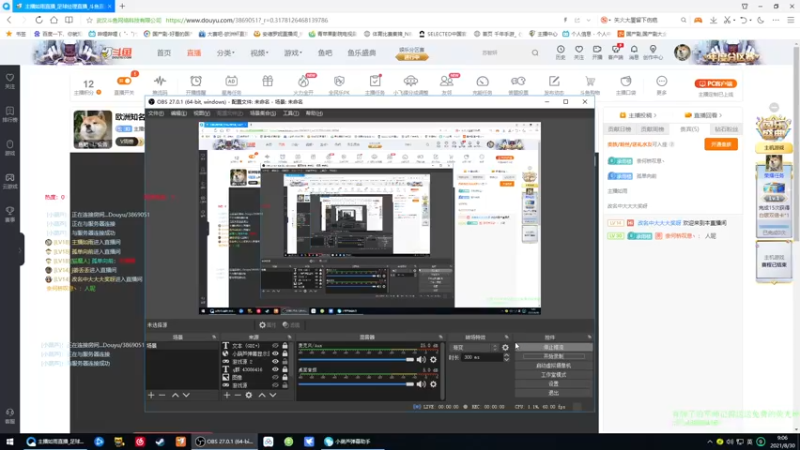Image resolution: width=800 pixels, height=450 pixels.
Task: Expand 视频 dropdown in Douyu navigation
Action: (259, 53)
